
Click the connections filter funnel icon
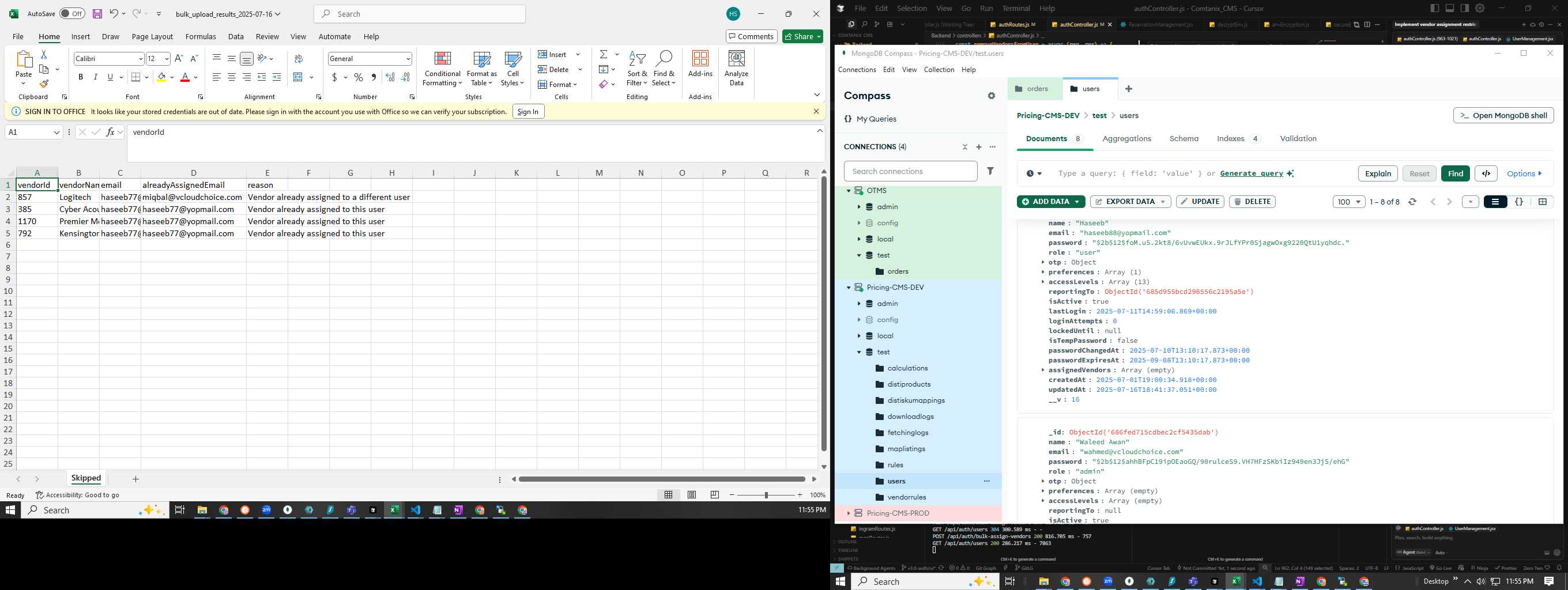pyautogui.click(x=990, y=172)
